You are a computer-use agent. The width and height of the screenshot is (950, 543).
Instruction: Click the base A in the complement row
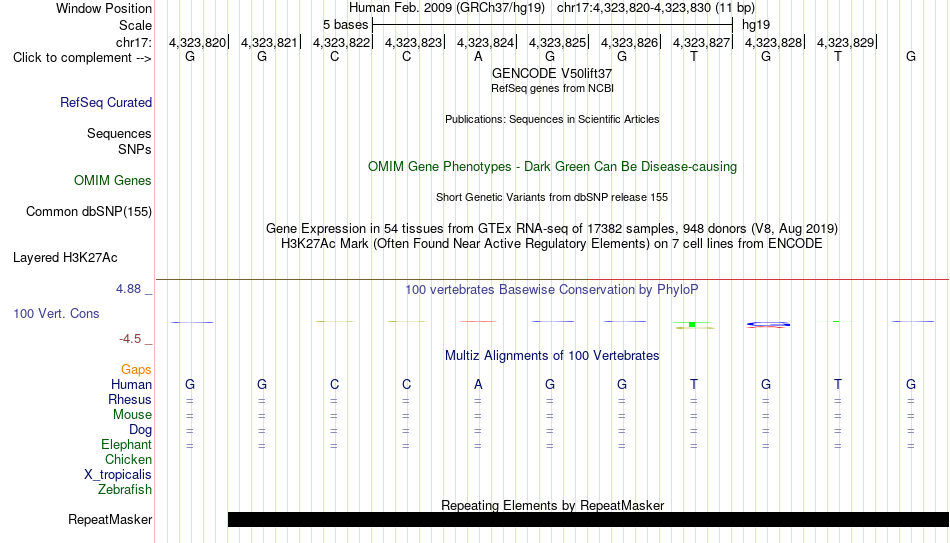pyautogui.click(x=478, y=56)
